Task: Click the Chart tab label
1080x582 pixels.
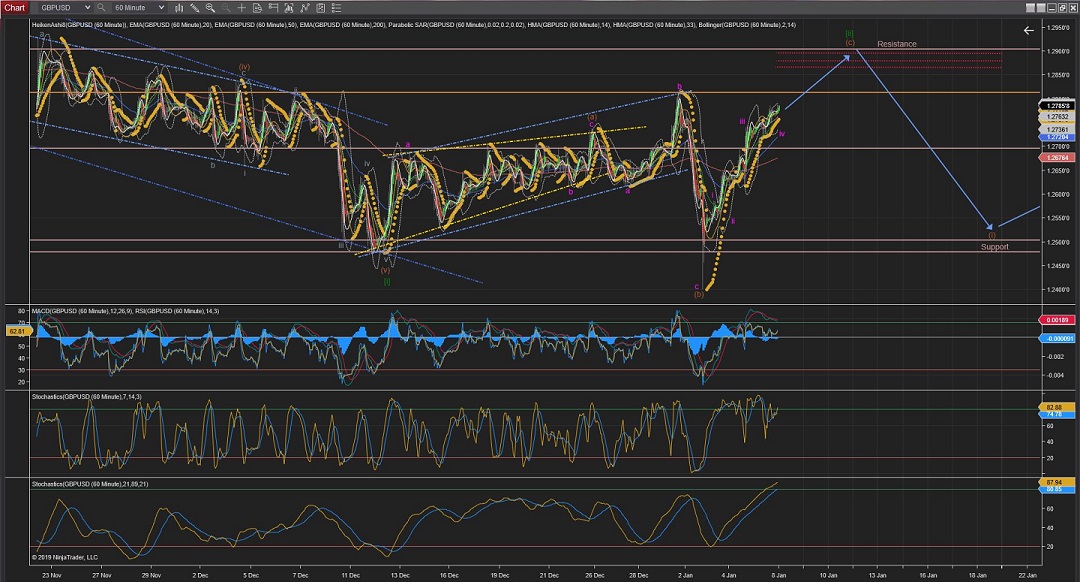Action: click(x=15, y=7)
